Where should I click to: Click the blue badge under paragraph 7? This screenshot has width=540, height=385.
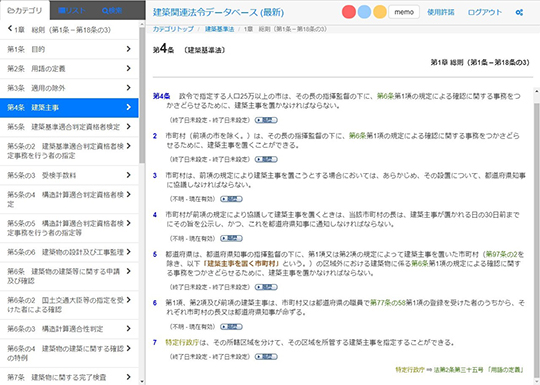266,357
